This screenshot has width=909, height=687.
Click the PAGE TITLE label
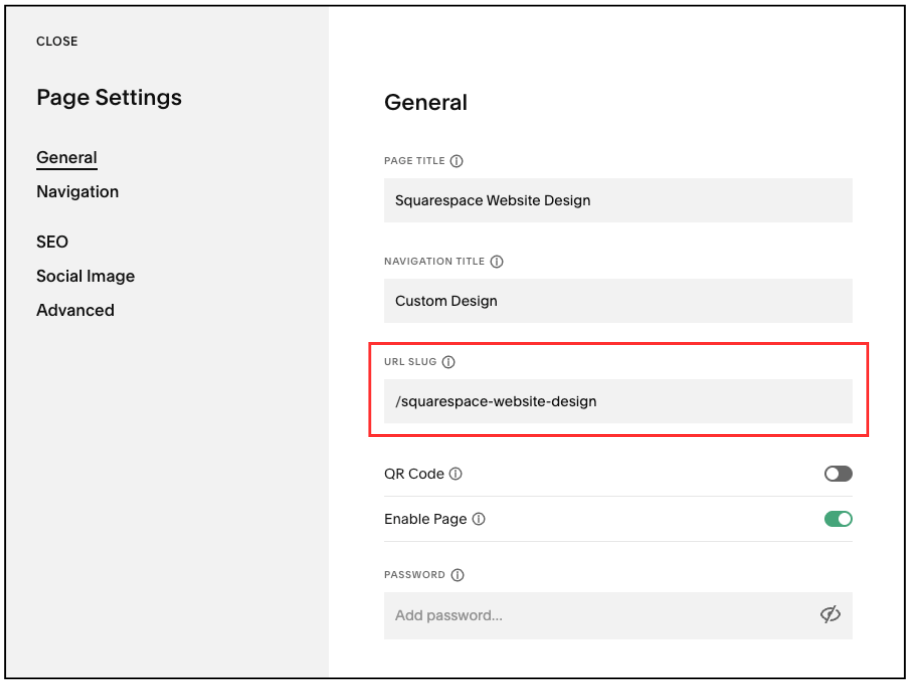[414, 161]
